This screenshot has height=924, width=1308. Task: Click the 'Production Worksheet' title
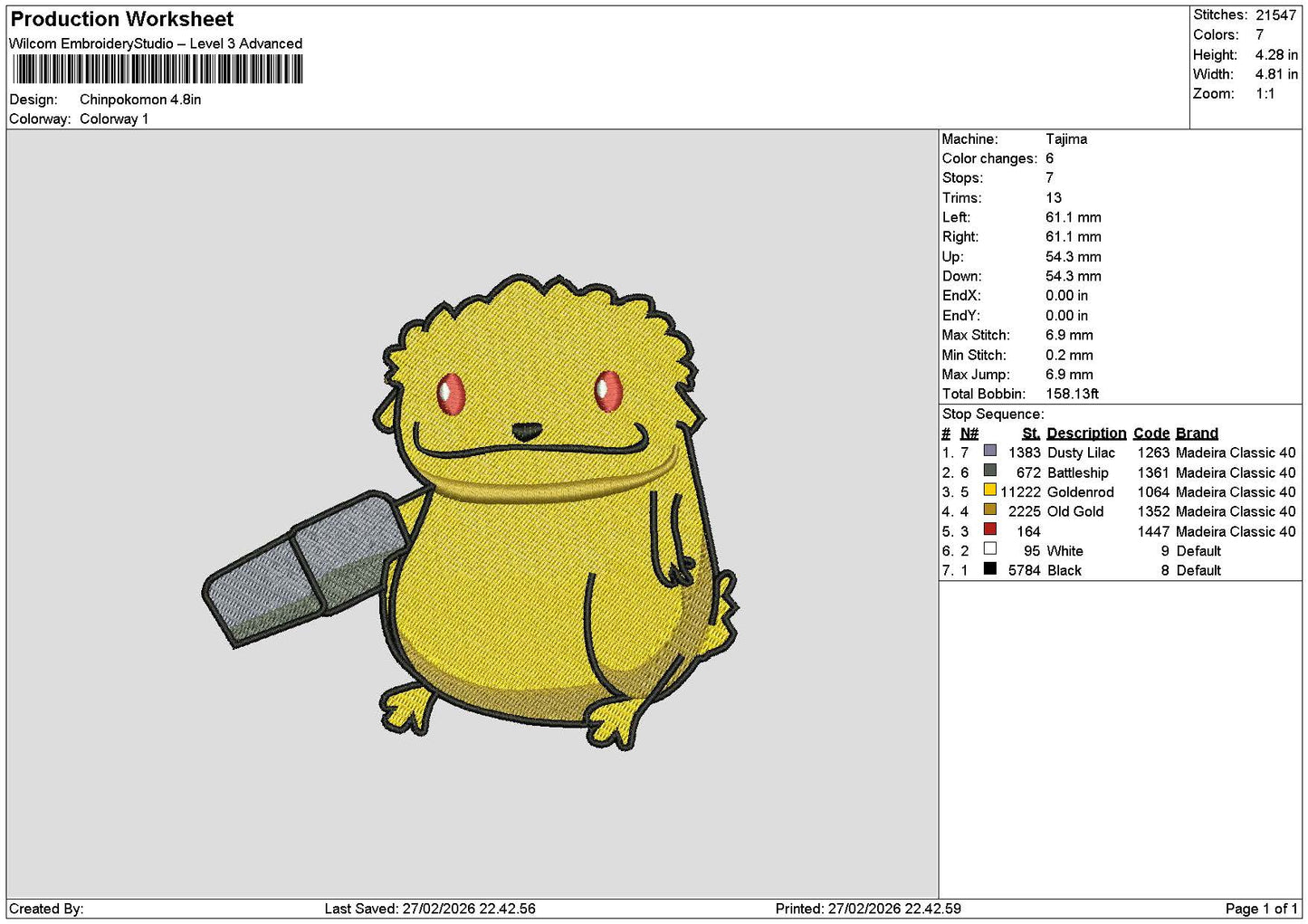tap(121, 19)
